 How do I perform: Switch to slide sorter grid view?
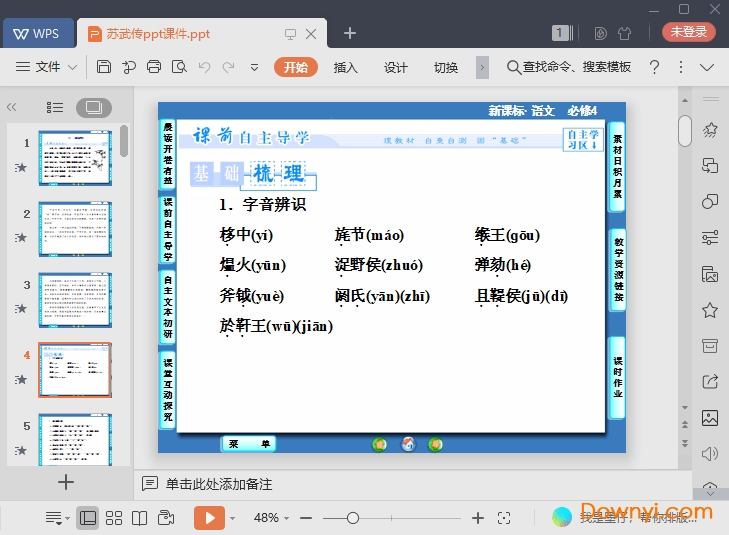coord(114,518)
